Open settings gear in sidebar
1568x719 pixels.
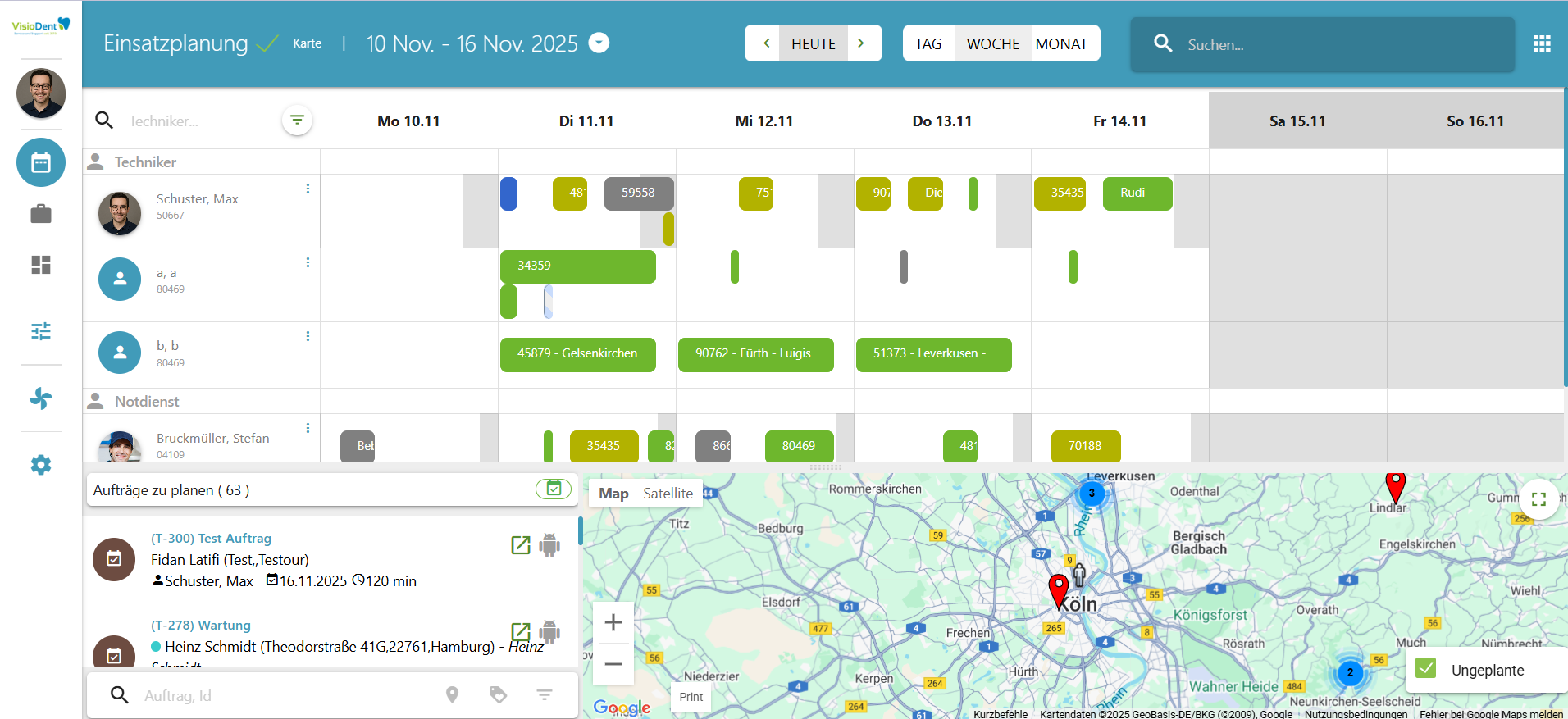click(41, 465)
